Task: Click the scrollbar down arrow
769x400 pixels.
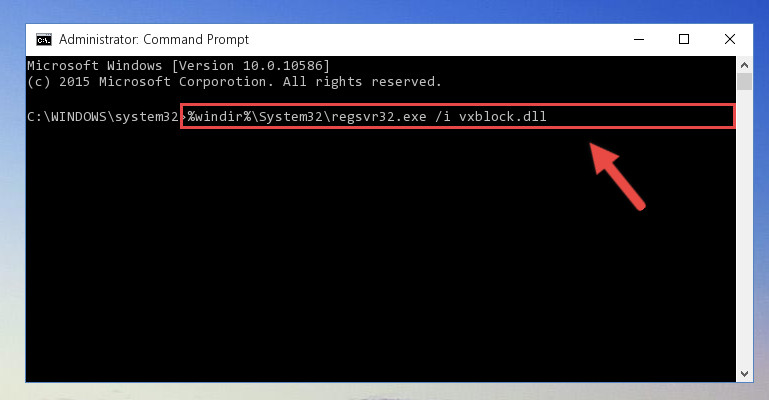Action: (744, 374)
